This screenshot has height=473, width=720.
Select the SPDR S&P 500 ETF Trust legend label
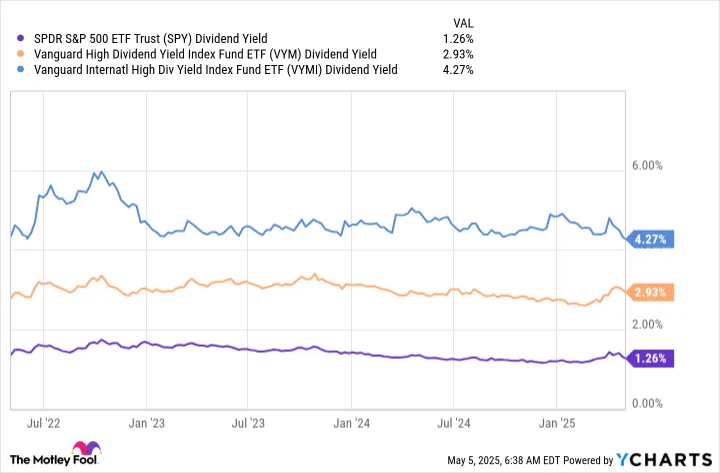tap(151, 39)
